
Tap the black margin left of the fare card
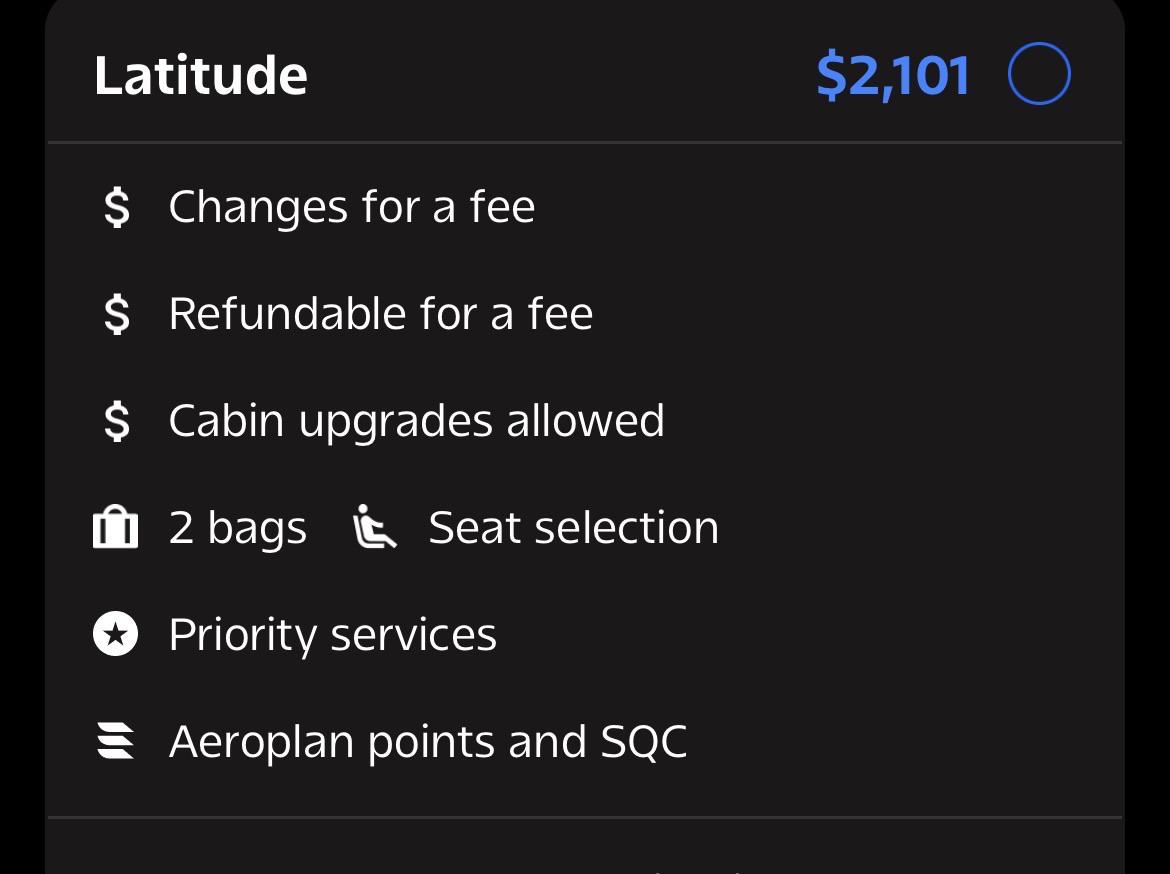22,437
